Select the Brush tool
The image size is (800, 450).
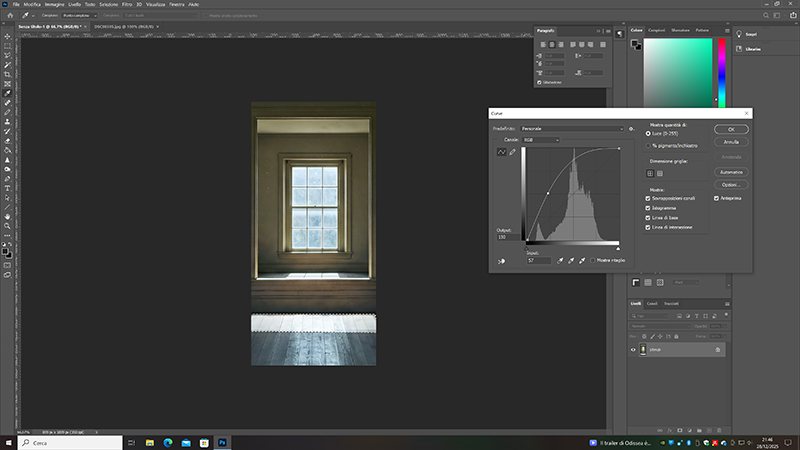point(7,112)
